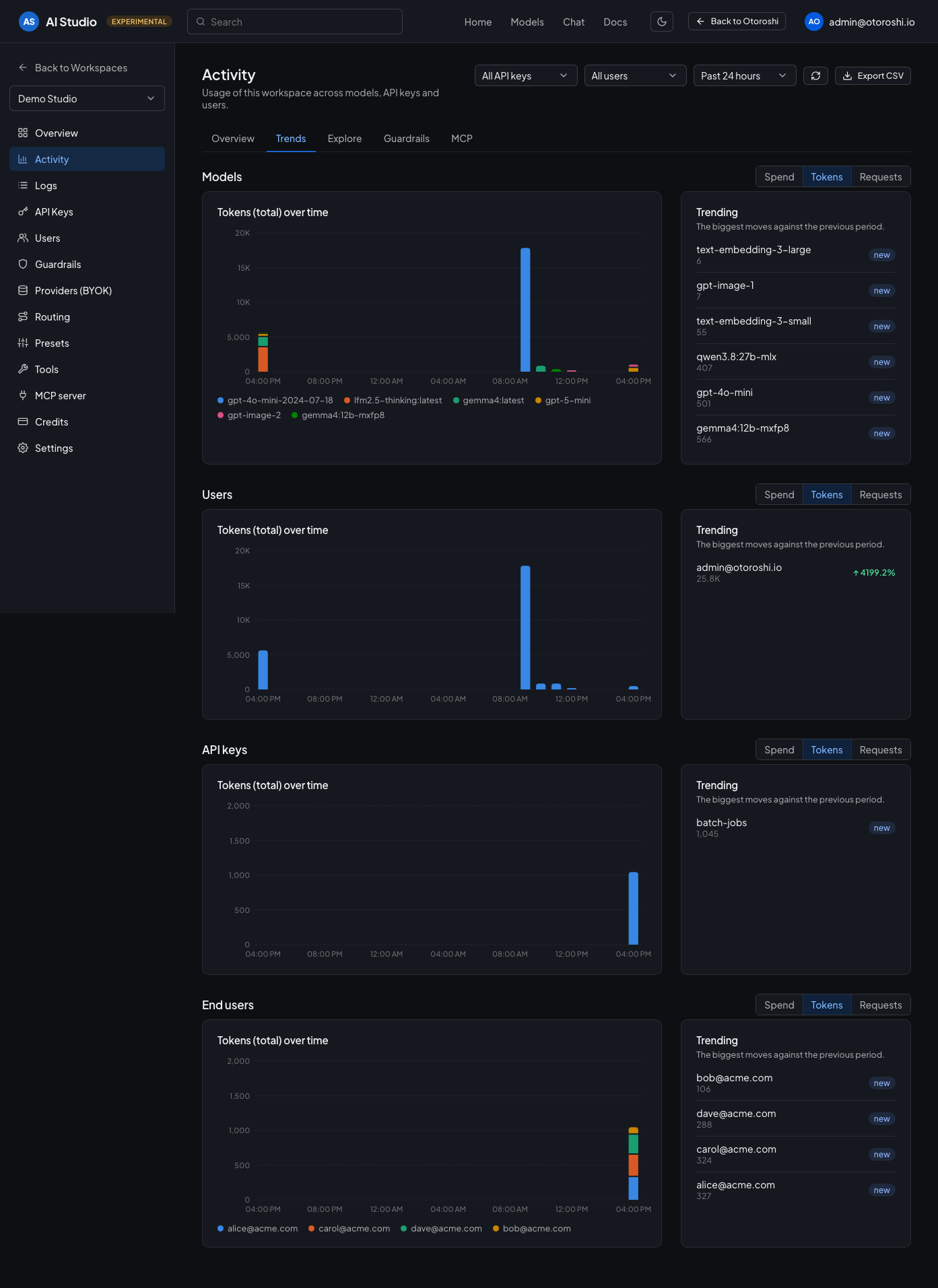Click the Search input field
The height and width of the screenshot is (1288, 938).
coord(295,22)
